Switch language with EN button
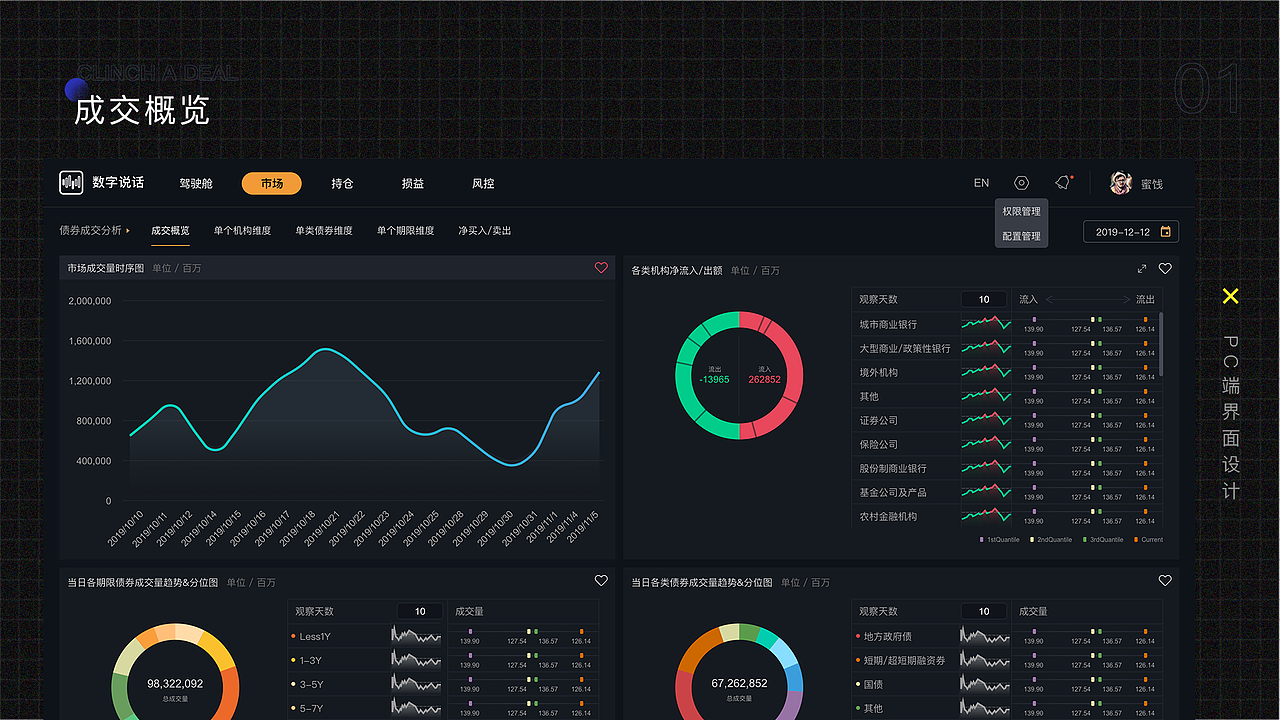1280x720 pixels. tap(981, 183)
